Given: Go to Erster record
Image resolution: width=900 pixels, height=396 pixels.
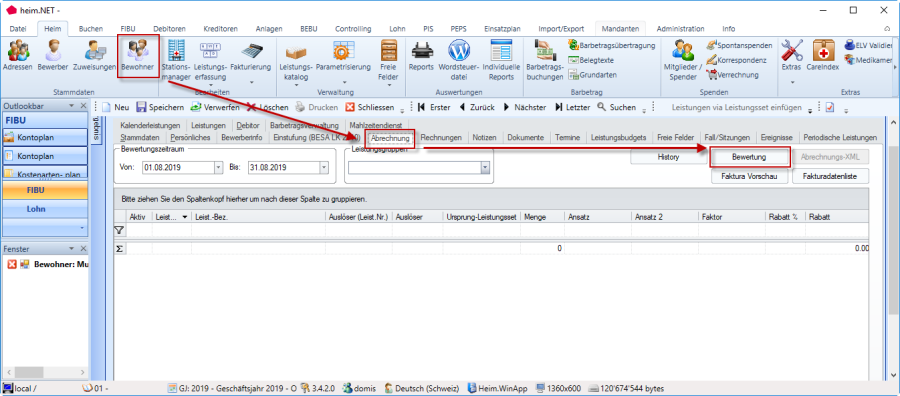Looking at the screenshot, I should tap(433, 107).
